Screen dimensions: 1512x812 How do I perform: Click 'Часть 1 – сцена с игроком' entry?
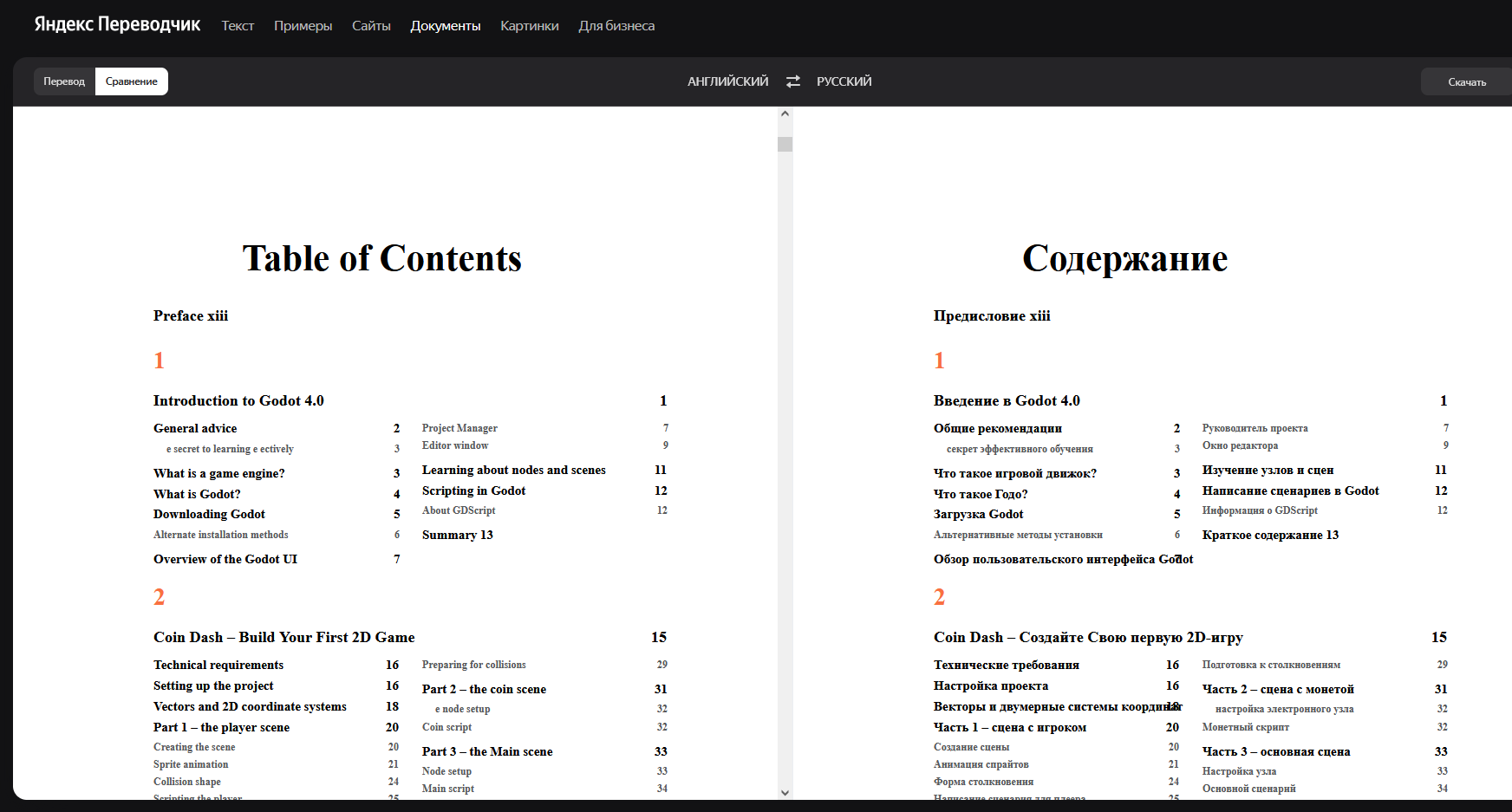(x=1010, y=727)
